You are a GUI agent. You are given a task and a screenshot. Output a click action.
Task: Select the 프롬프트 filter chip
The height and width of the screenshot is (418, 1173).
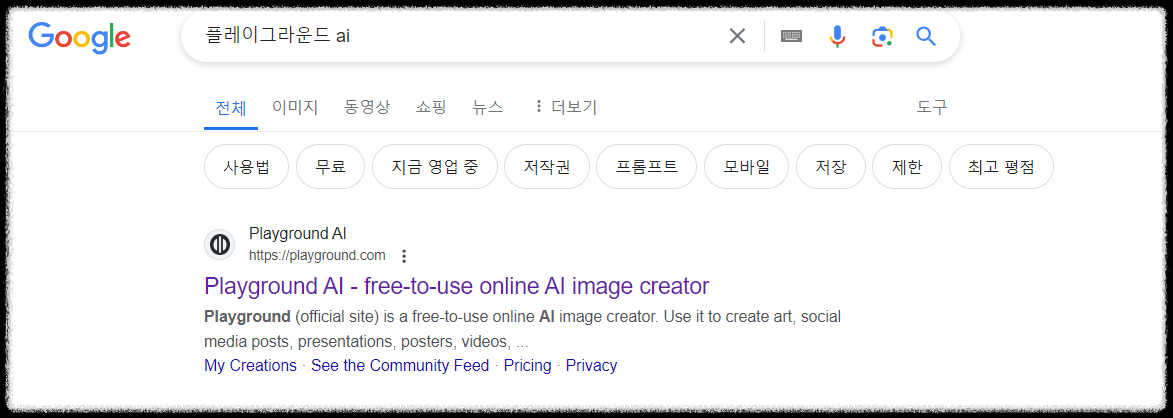pos(646,167)
